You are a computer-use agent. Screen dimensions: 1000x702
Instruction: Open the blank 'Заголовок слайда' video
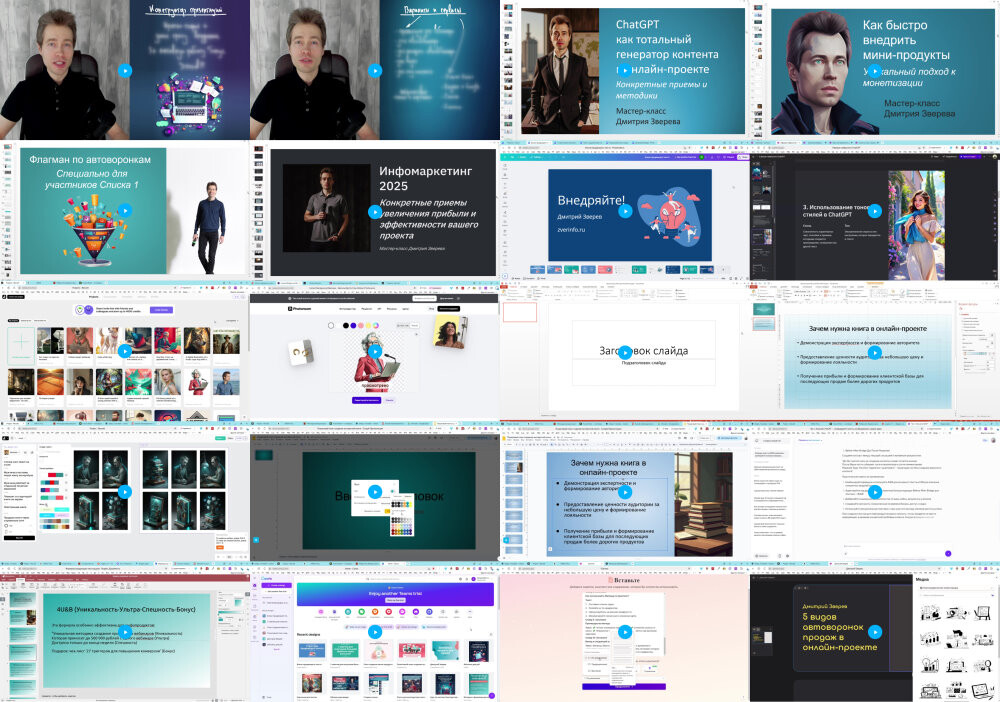(624, 351)
